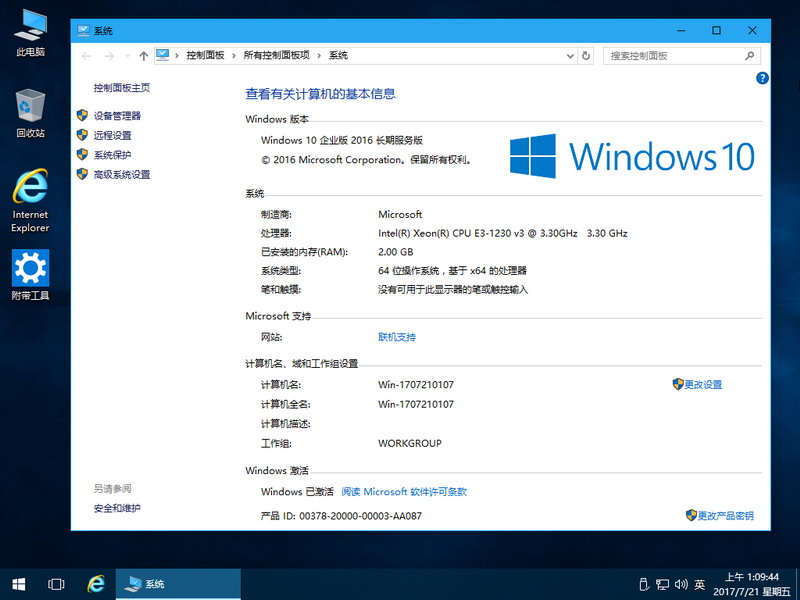Open 此电脑 desktop icon
Image resolution: width=800 pixels, height=600 pixels.
tap(31, 32)
